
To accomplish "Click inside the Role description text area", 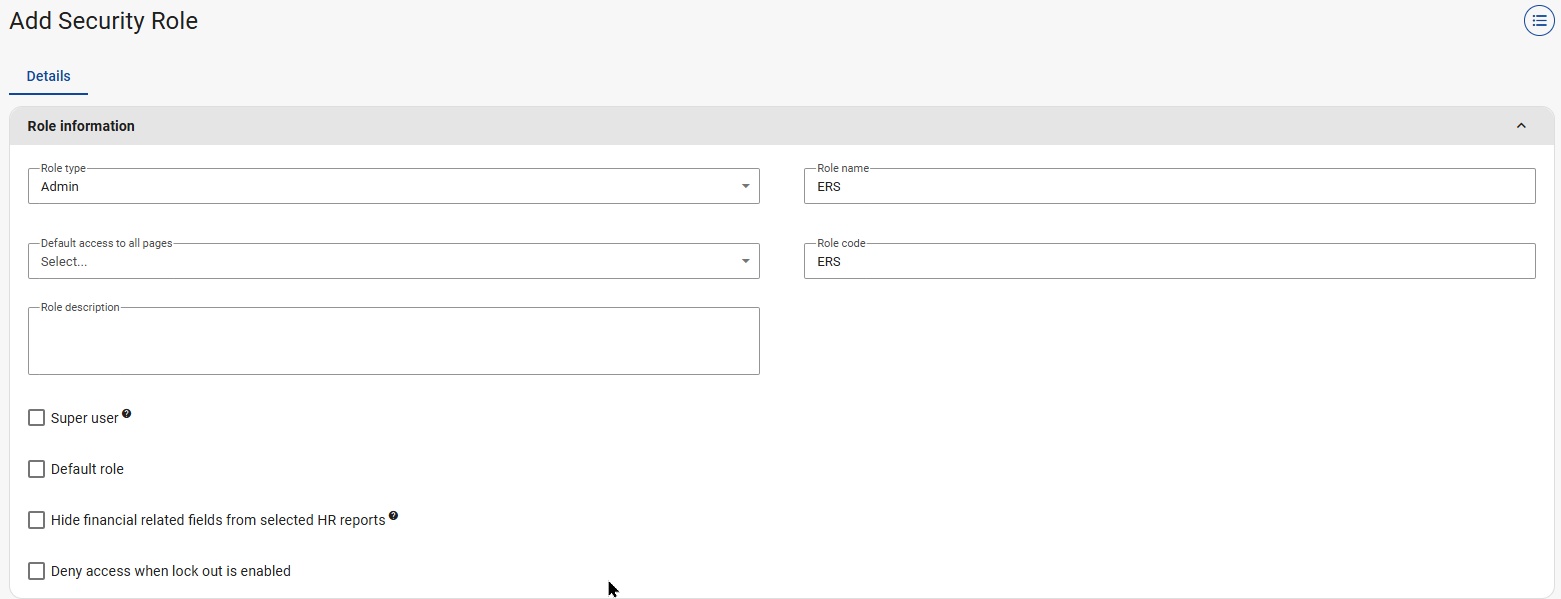I will click(393, 342).
